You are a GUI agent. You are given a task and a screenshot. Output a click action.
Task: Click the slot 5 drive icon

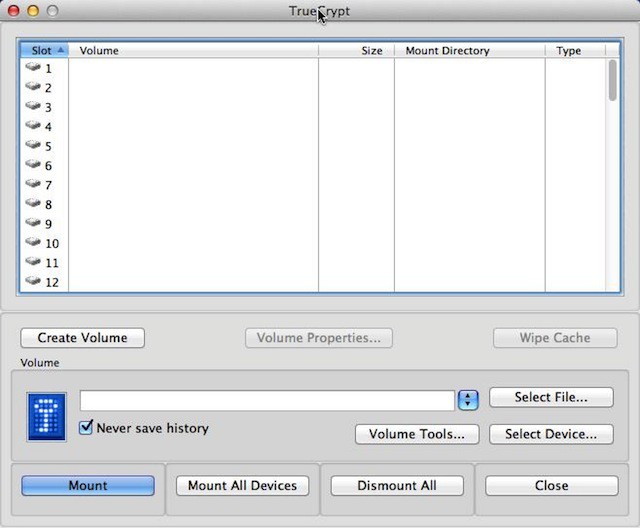click(33, 146)
